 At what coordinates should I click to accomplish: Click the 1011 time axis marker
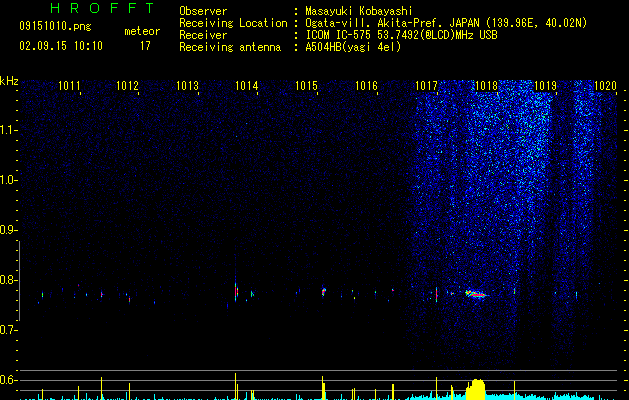(69, 86)
